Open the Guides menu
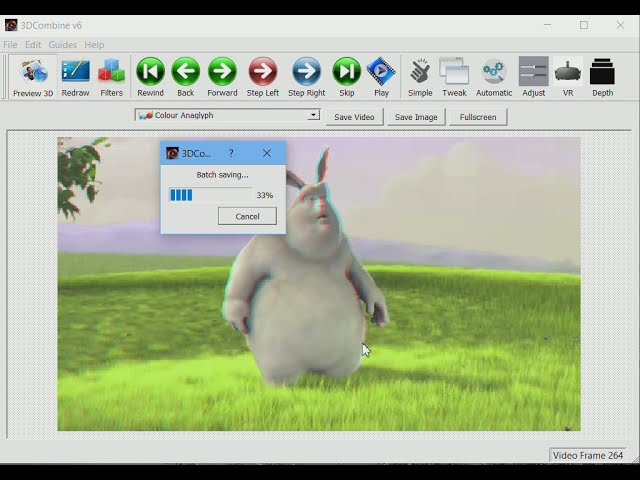Screen dimensions: 640x480 pyautogui.click(x=62, y=44)
